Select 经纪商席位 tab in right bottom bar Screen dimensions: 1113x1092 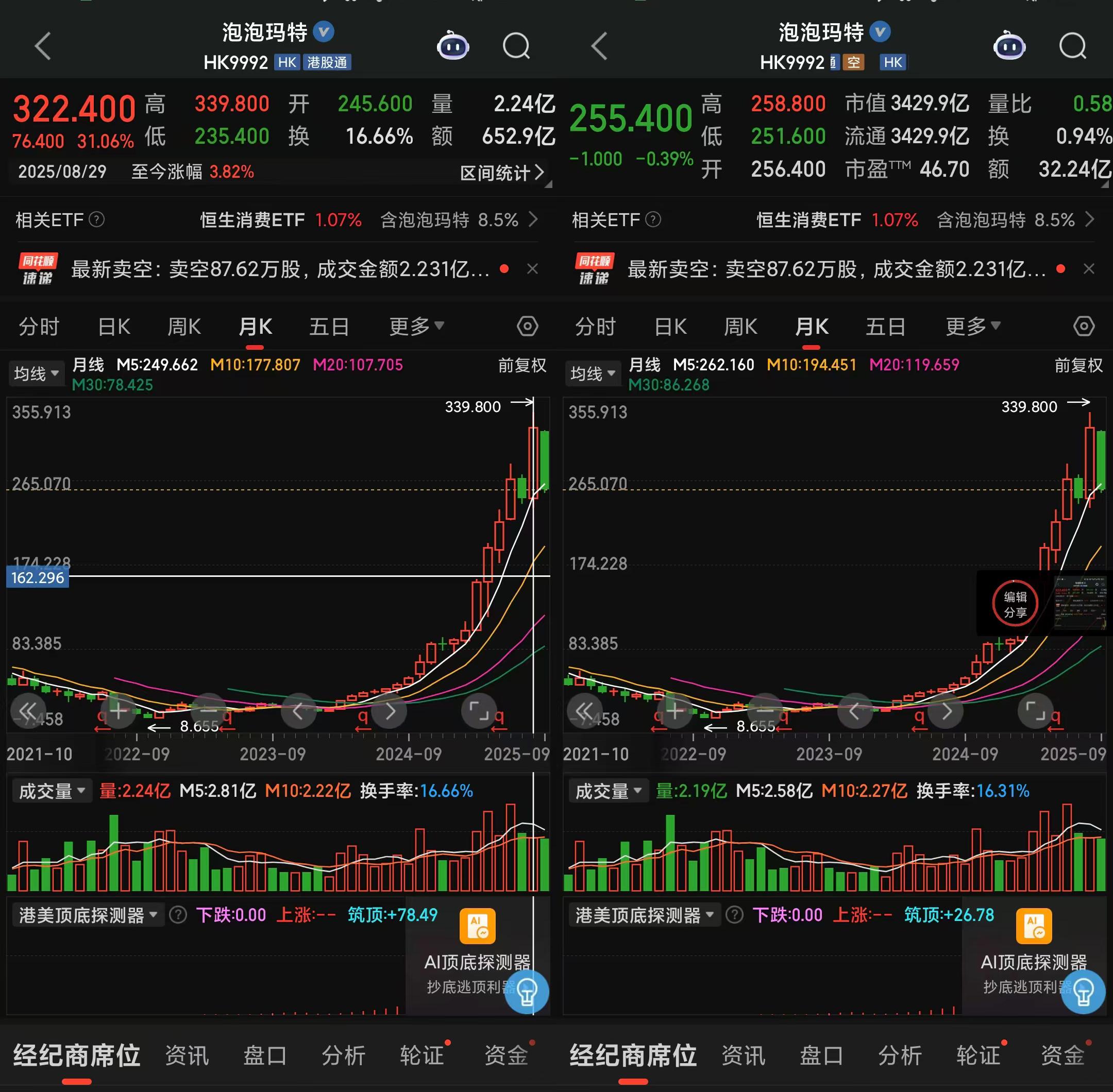(633, 1055)
